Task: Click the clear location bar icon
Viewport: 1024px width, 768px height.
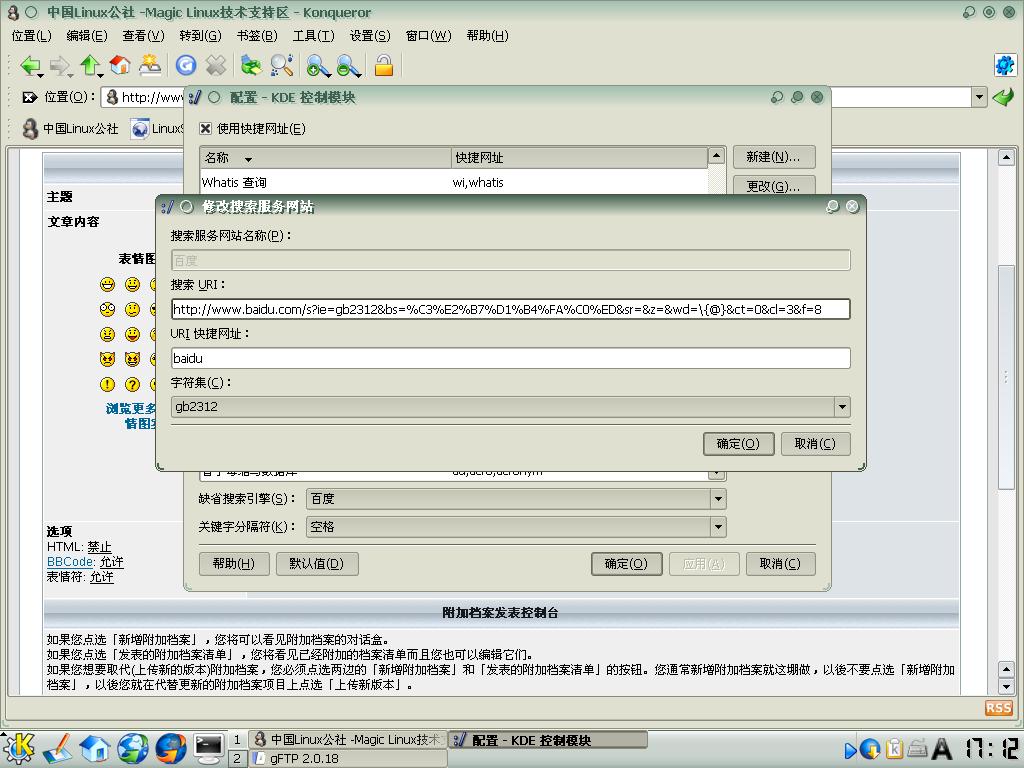Action: click(29, 97)
